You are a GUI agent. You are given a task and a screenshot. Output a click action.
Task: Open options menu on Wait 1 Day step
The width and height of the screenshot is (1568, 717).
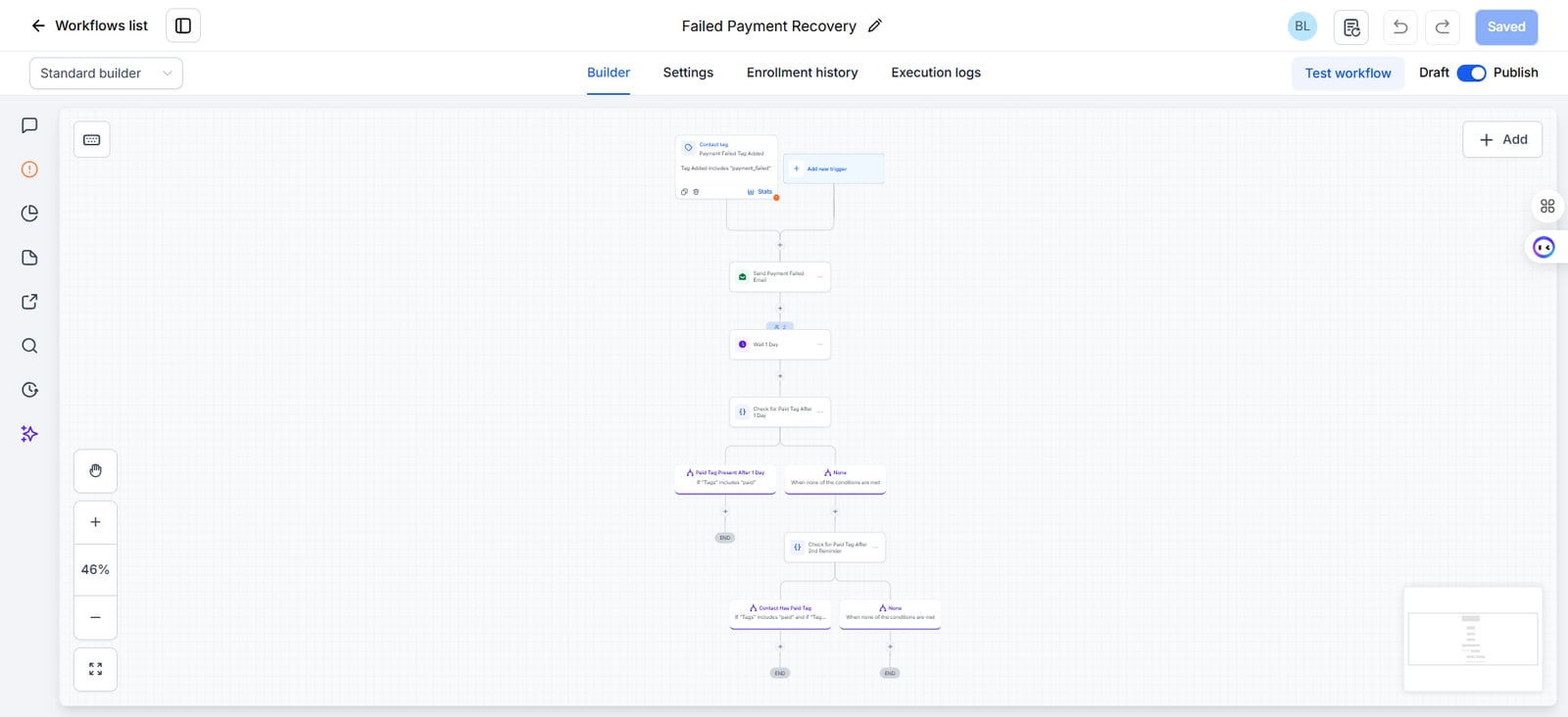click(x=820, y=344)
